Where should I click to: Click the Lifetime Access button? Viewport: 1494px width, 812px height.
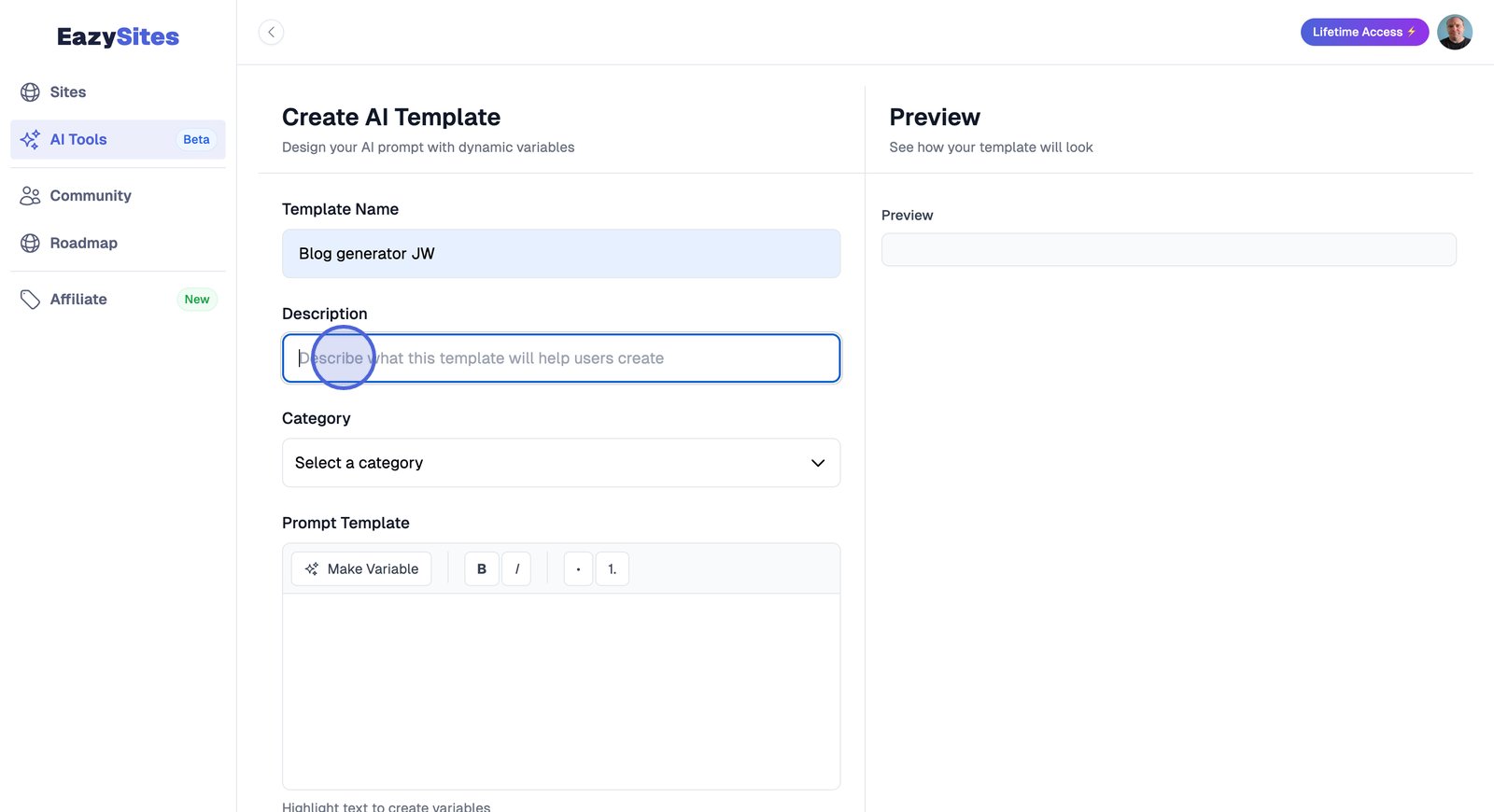coord(1363,33)
